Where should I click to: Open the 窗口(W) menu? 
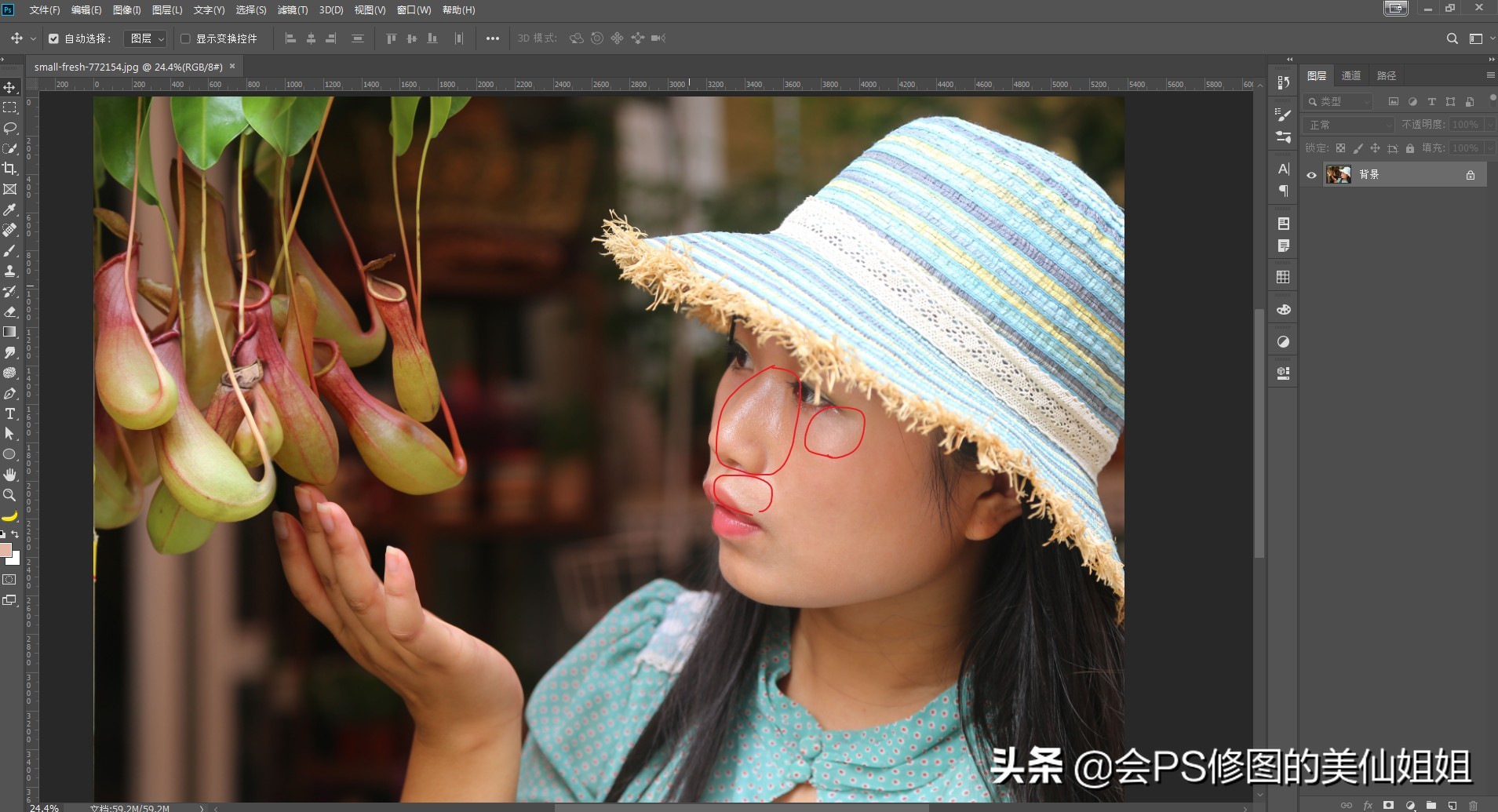click(414, 10)
